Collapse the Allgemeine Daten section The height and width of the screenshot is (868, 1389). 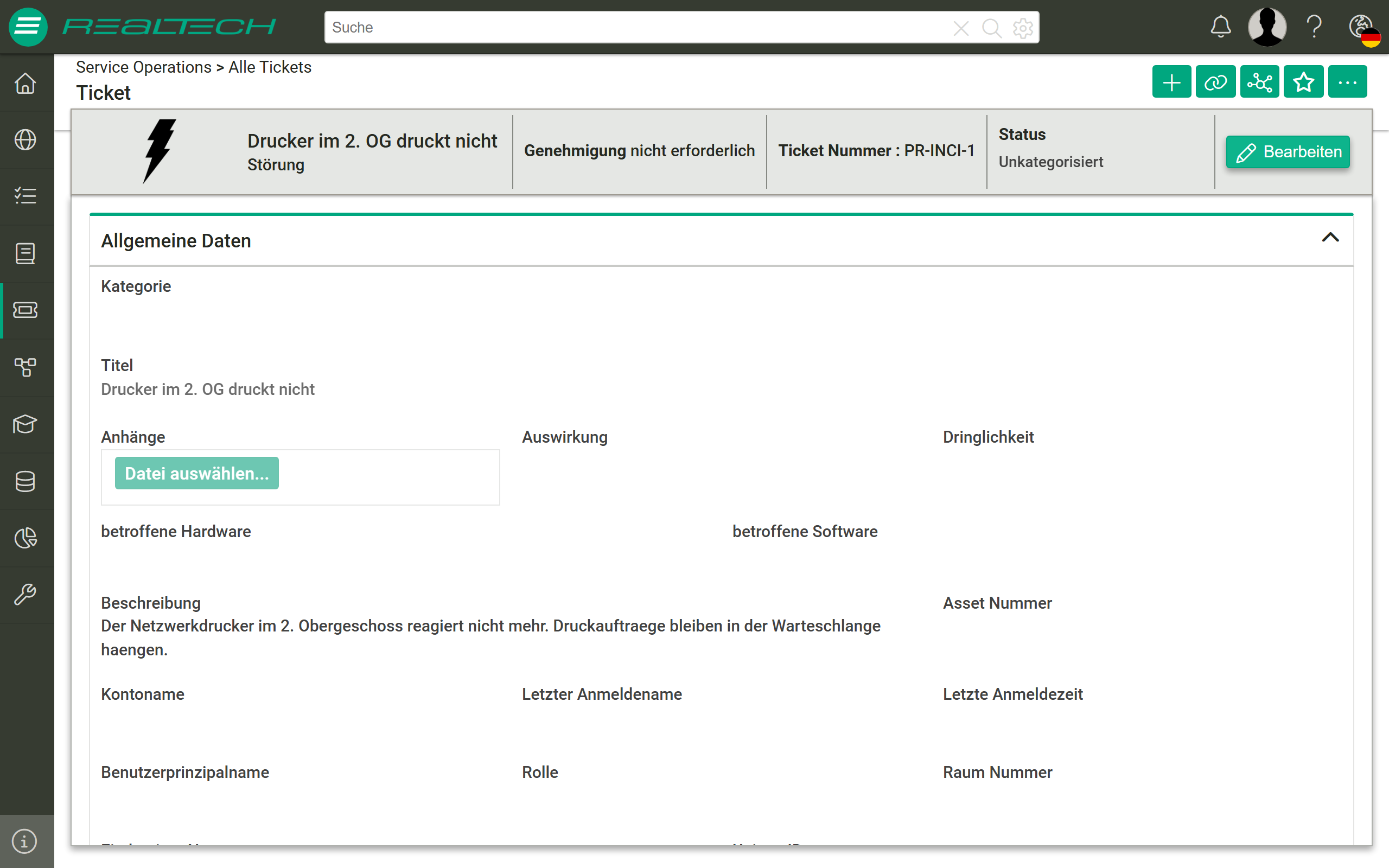click(x=1330, y=238)
